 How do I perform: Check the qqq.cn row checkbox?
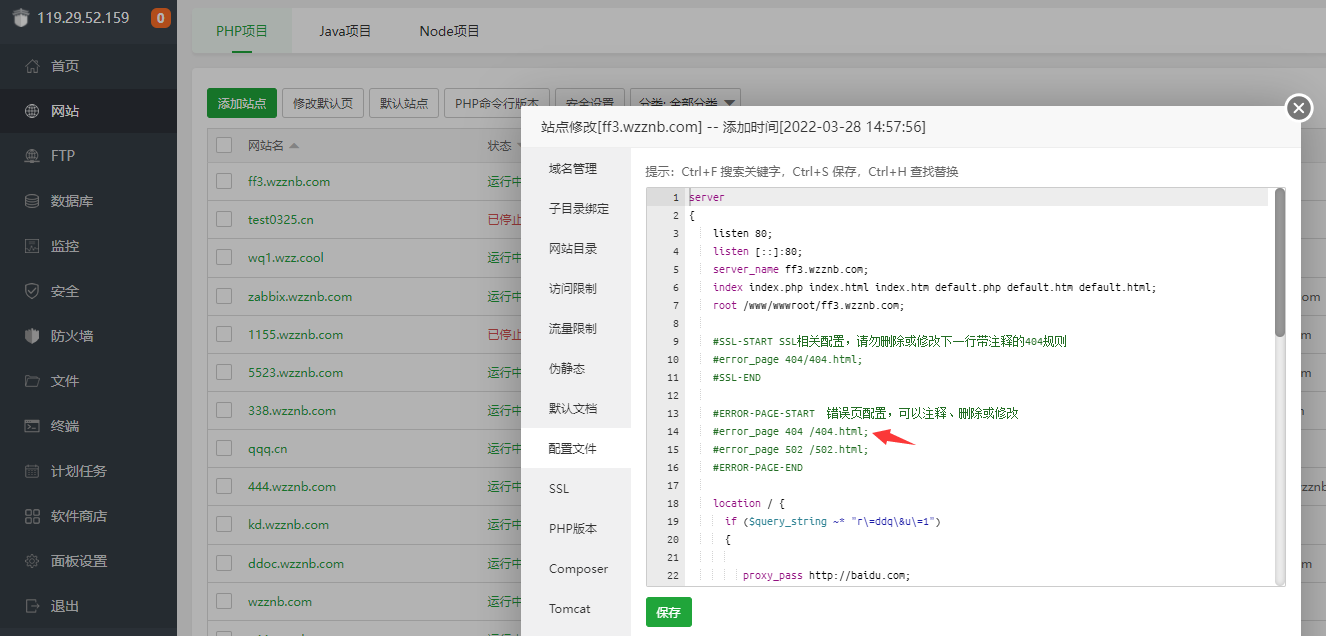[x=224, y=448]
